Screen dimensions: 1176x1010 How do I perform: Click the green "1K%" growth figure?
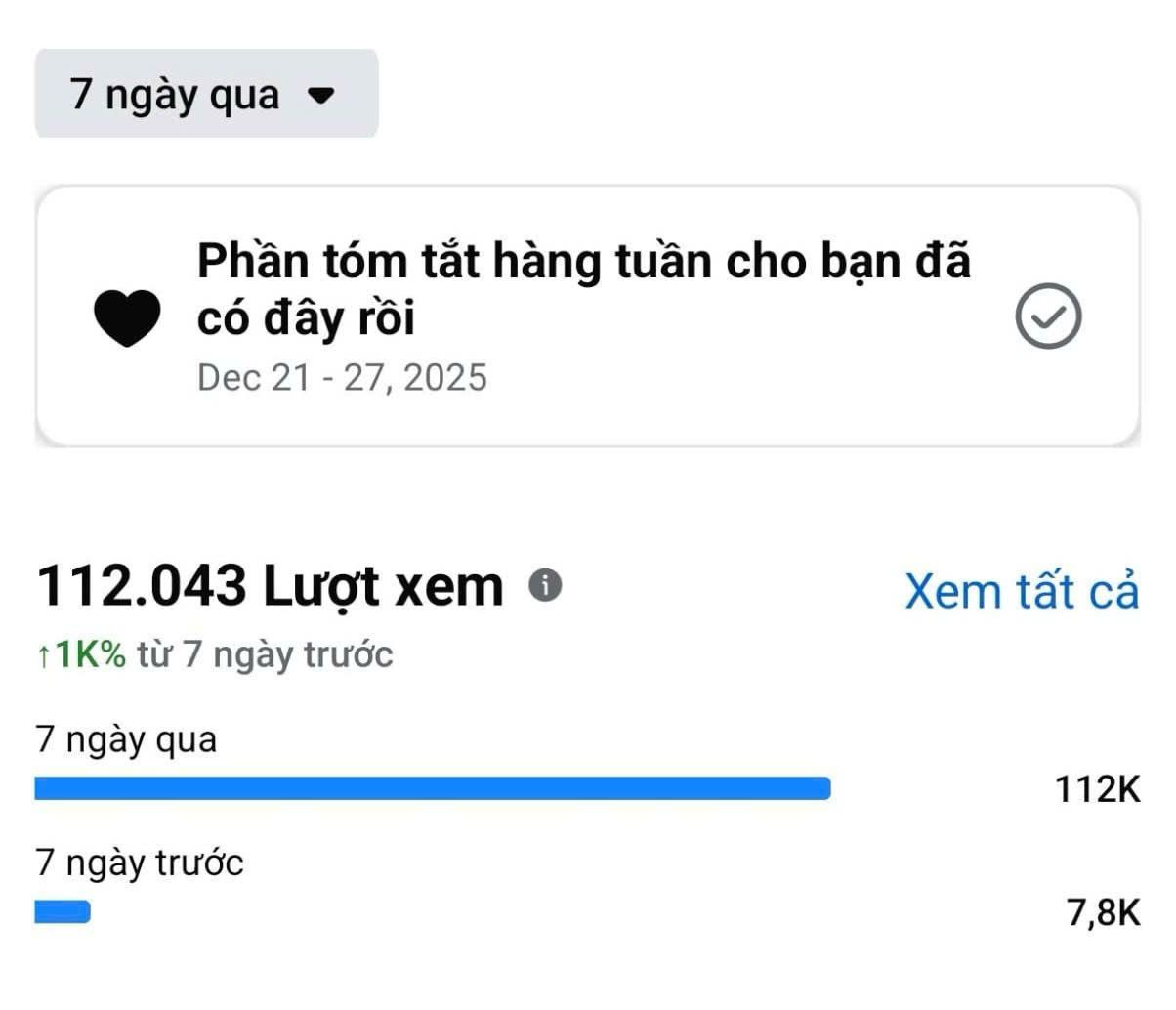90,654
